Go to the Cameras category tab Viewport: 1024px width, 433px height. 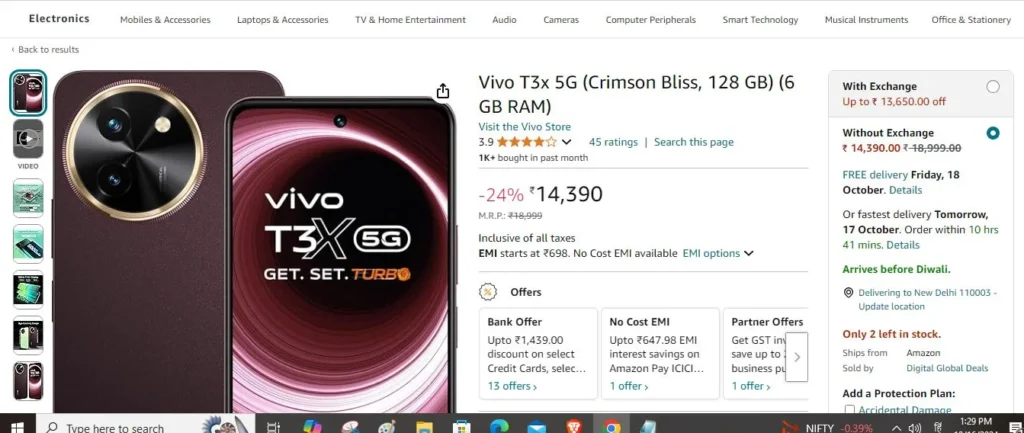click(x=561, y=20)
